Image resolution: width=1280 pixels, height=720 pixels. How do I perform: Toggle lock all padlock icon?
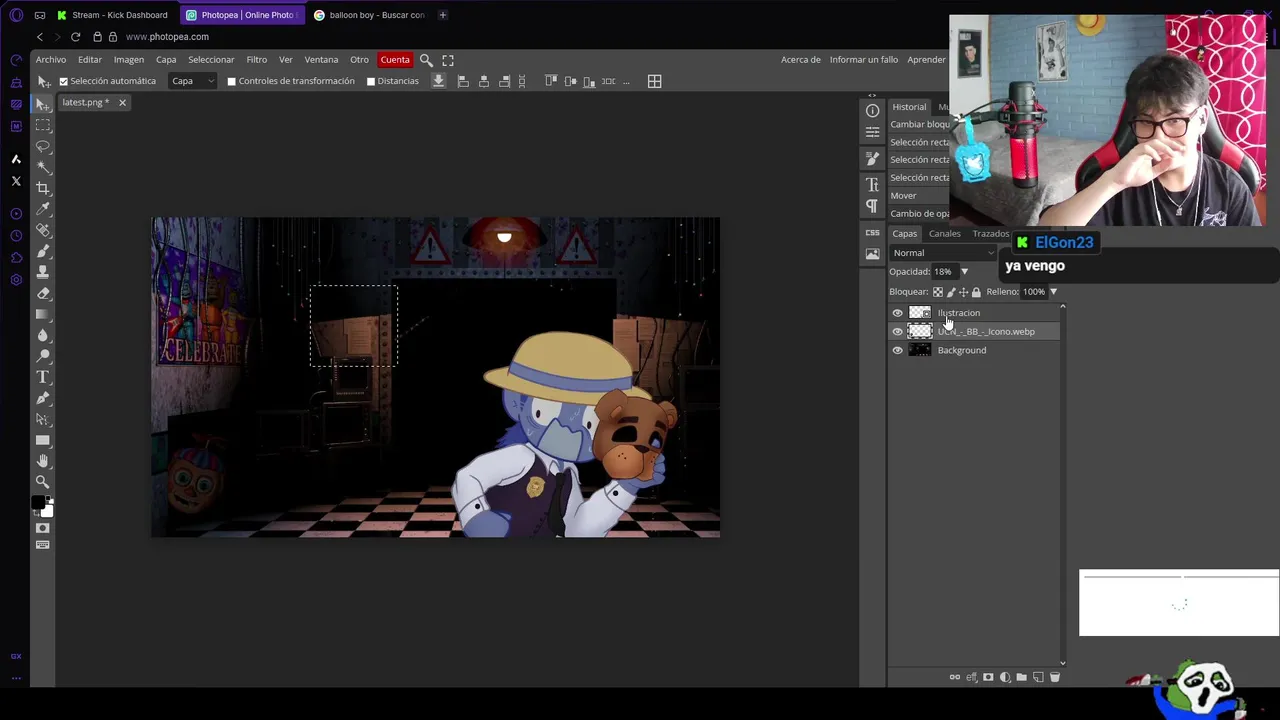[976, 292]
